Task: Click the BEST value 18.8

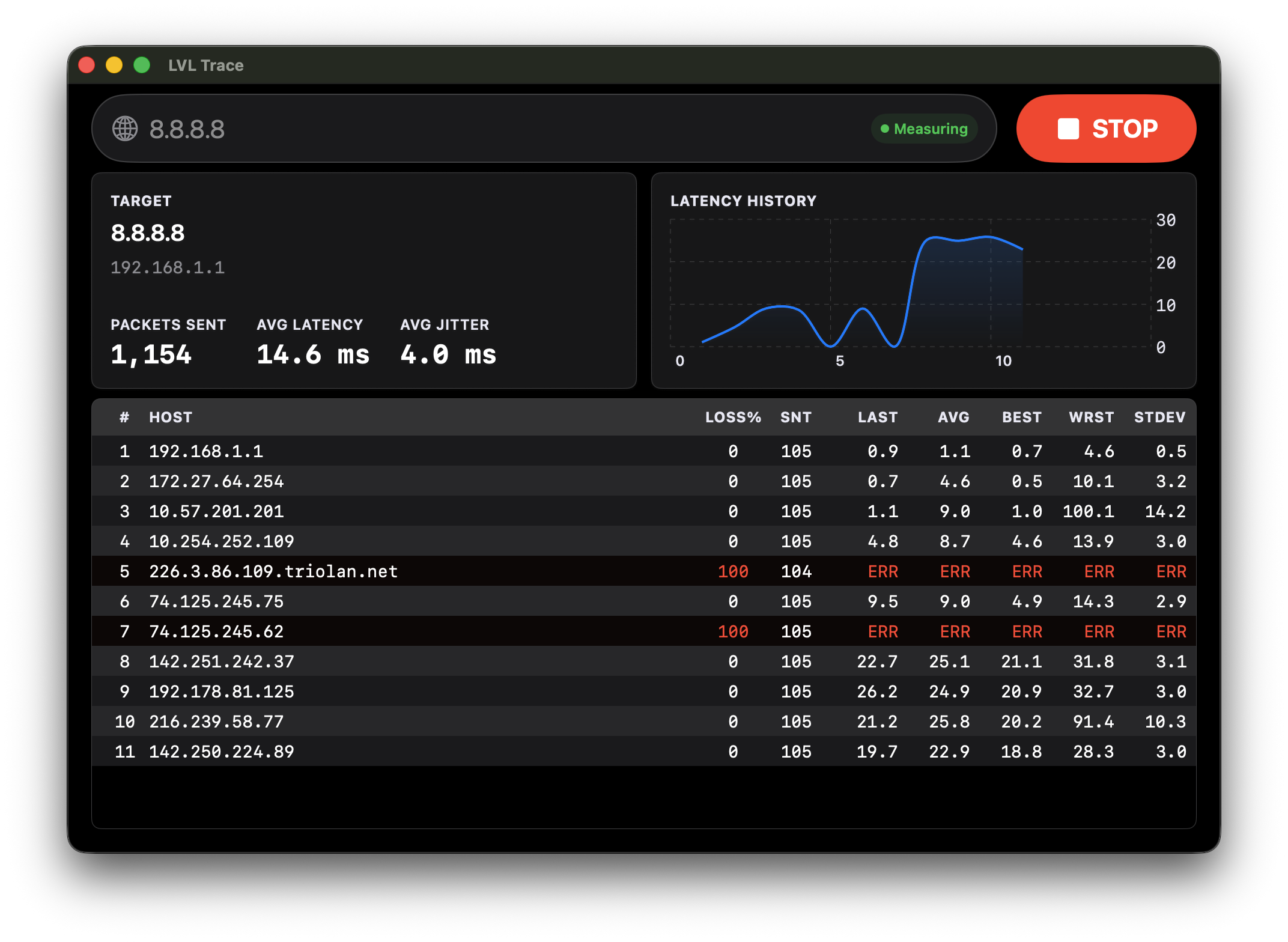Action: click(1021, 752)
